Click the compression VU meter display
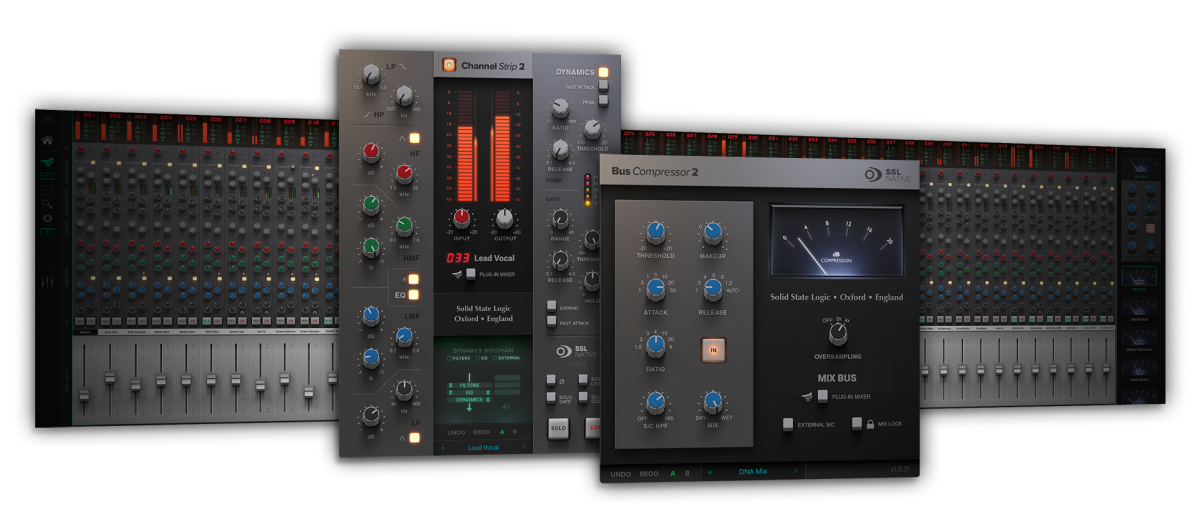Image resolution: width=1200 pixels, height=524 pixels. pos(835,240)
